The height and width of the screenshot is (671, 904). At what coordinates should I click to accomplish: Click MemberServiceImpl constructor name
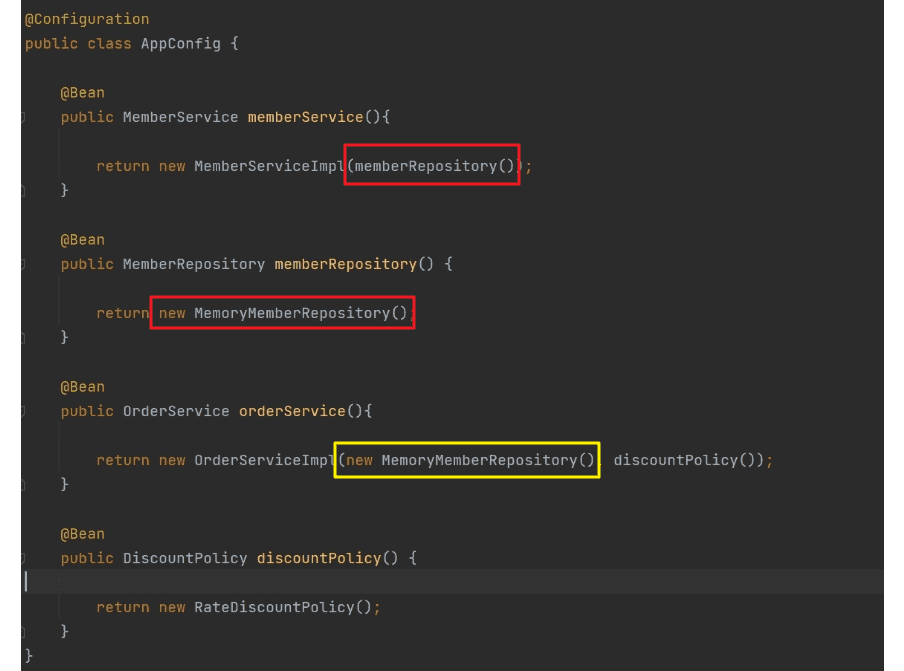click(x=269, y=166)
